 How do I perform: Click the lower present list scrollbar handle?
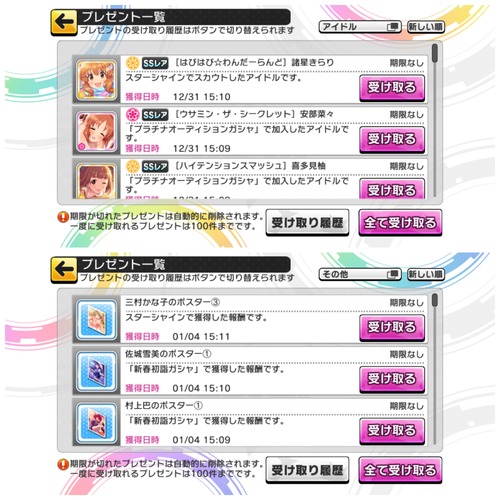click(x=435, y=300)
